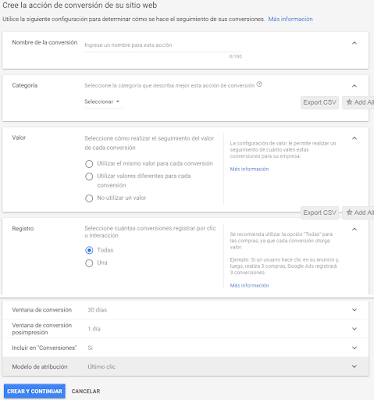Click the 30 días value text

click(x=97, y=310)
